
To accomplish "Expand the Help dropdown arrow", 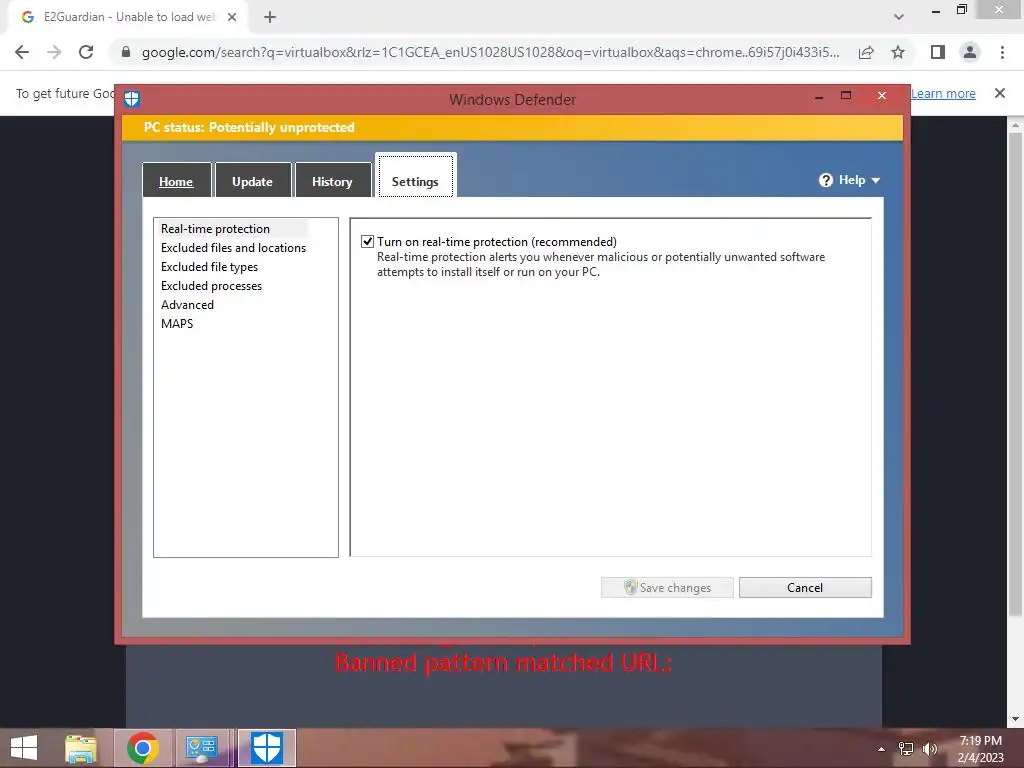I will pyautogui.click(x=876, y=180).
